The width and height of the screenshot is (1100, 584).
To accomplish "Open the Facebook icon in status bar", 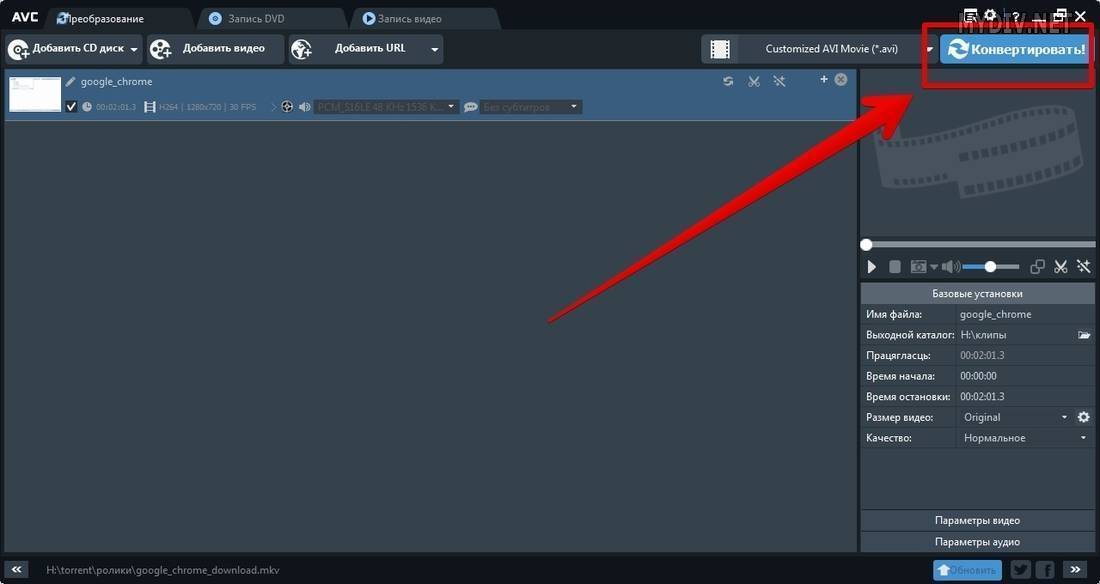I will coord(1045,570).
